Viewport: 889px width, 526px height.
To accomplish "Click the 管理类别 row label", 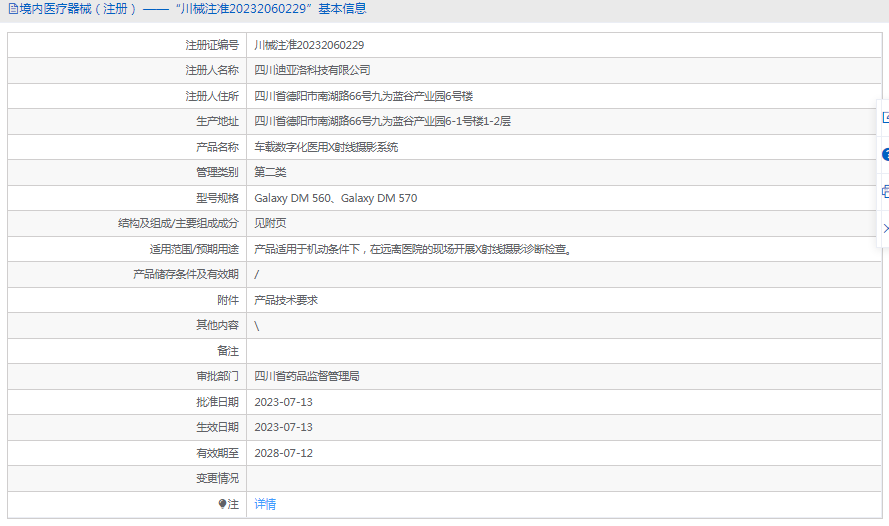I will (x=218, y=172).
